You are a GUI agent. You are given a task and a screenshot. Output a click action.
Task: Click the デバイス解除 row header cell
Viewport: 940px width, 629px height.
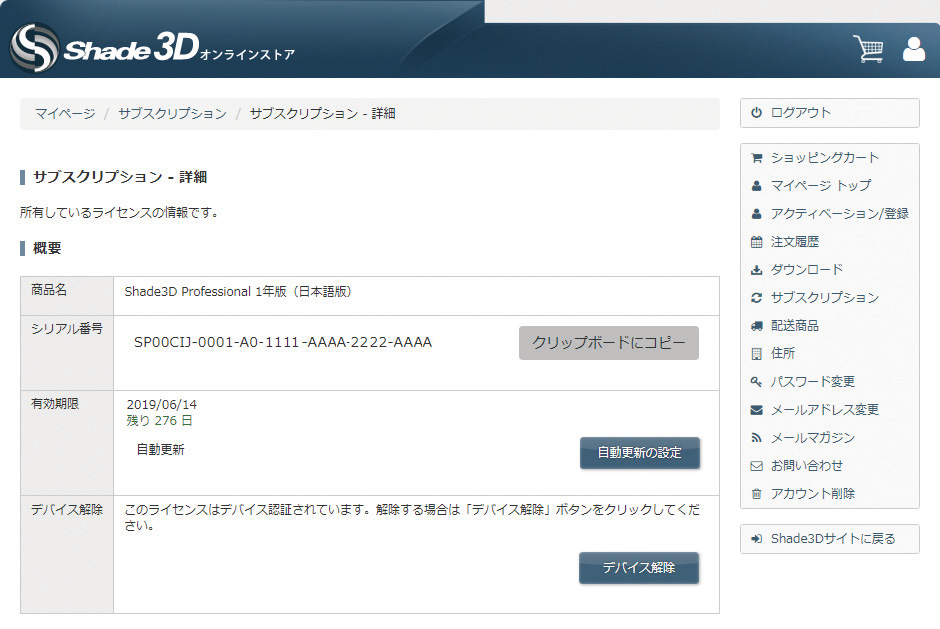[67, 555]
